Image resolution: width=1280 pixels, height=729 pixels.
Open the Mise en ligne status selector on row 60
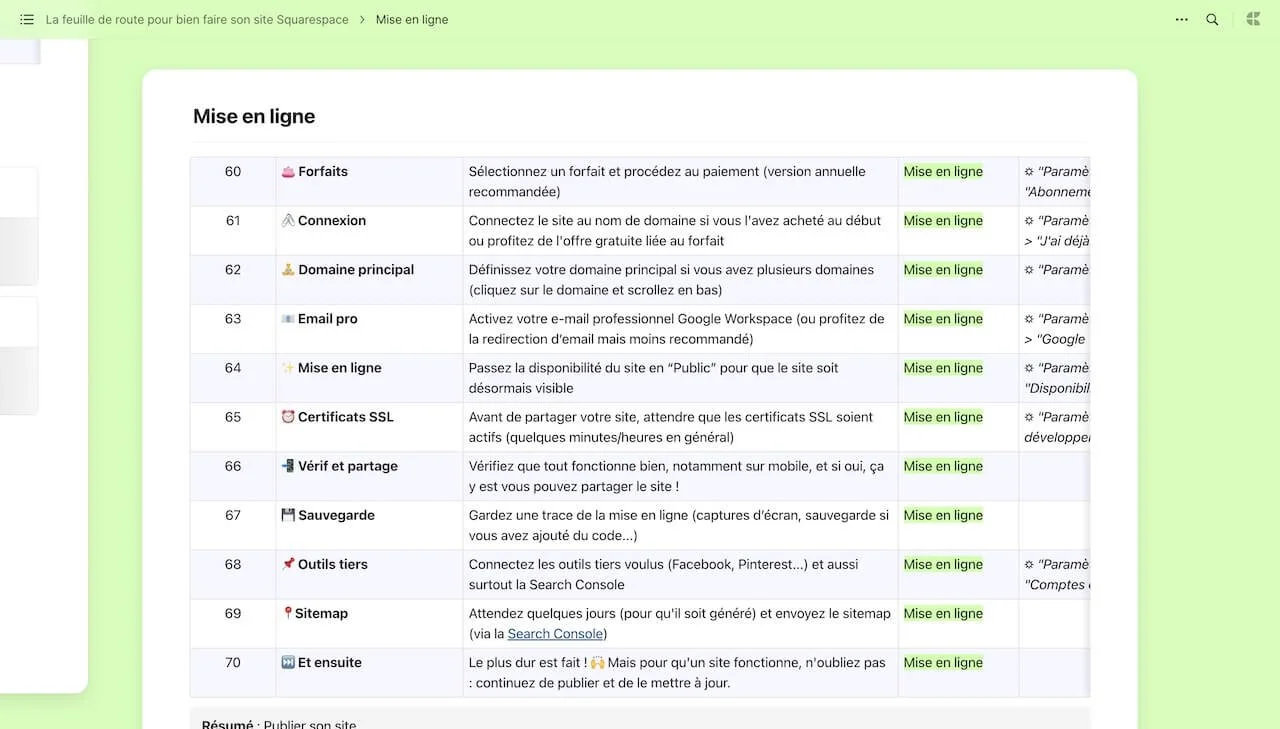point(941,171)
